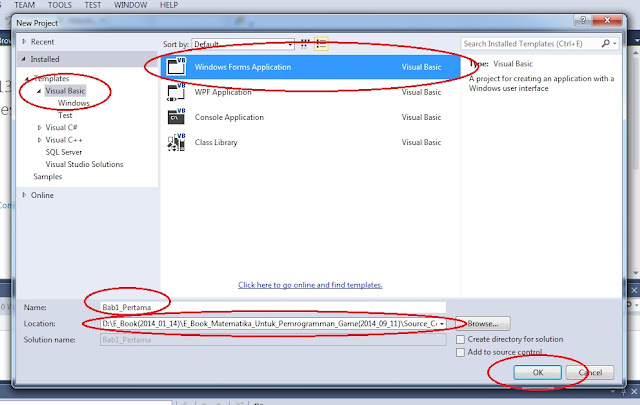
Task: Click the Class Library template icon
Action: tap(176, 142)
